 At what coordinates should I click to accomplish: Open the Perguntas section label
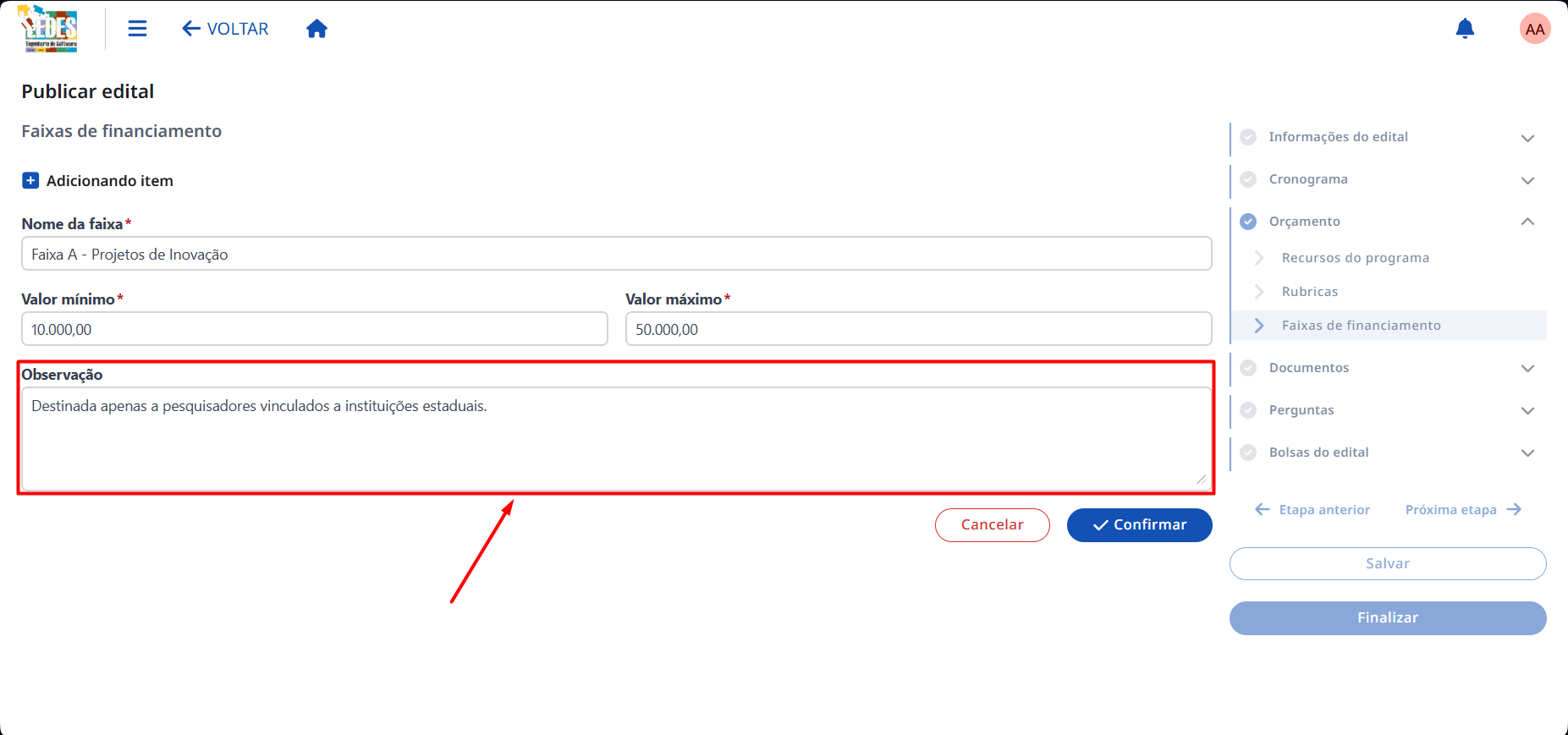(x=1301, y=410)
